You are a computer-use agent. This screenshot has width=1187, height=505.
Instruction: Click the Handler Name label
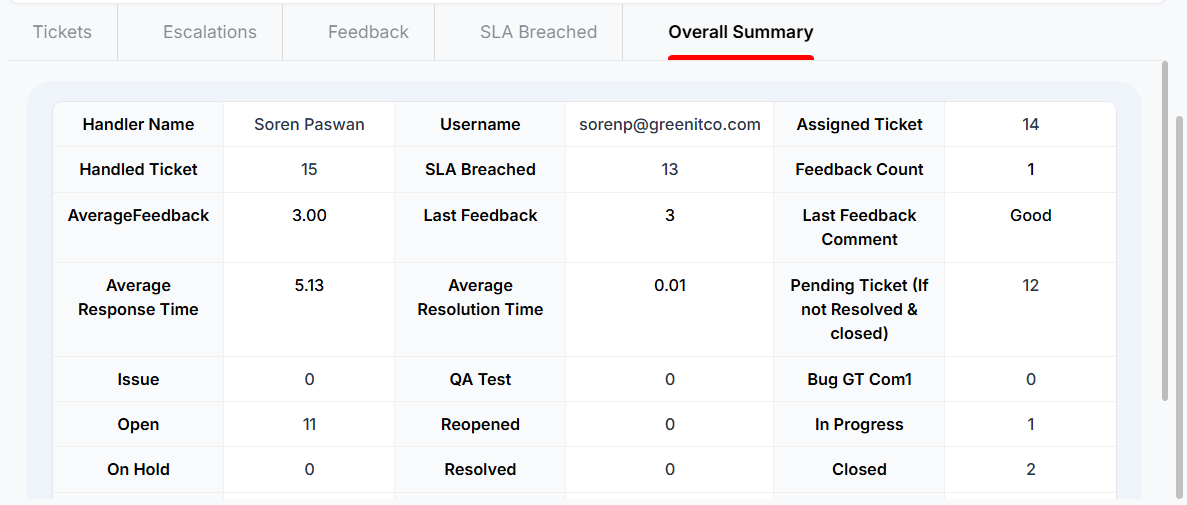pos(139,125)
